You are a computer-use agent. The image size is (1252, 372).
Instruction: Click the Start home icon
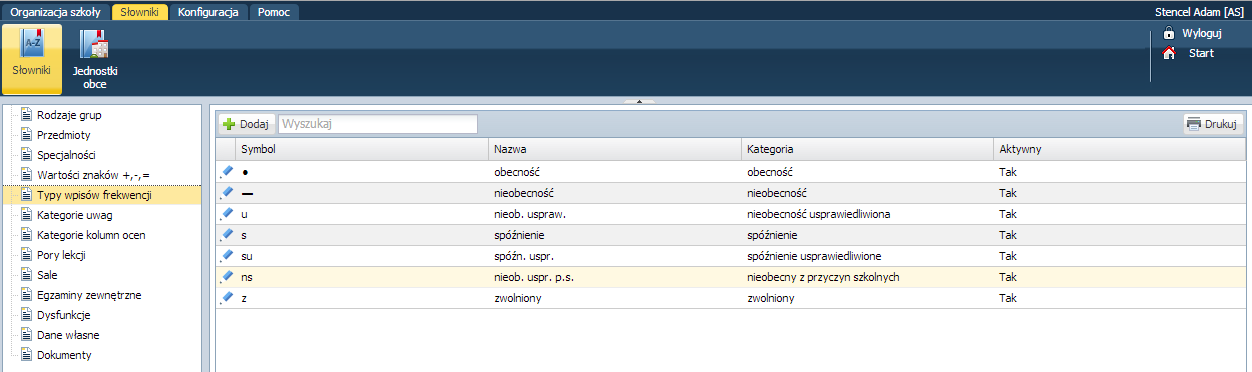1168,53
